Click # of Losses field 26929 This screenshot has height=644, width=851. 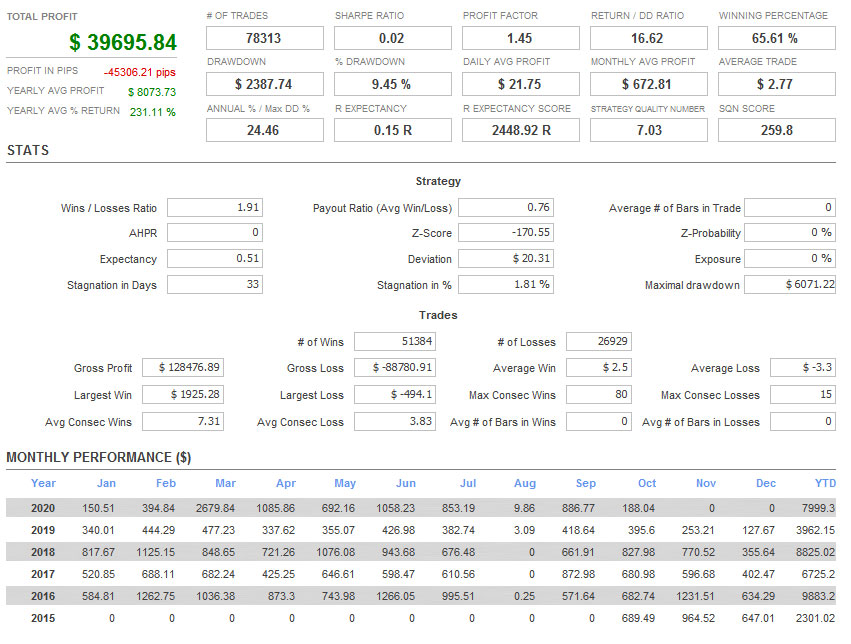[599, 341]
